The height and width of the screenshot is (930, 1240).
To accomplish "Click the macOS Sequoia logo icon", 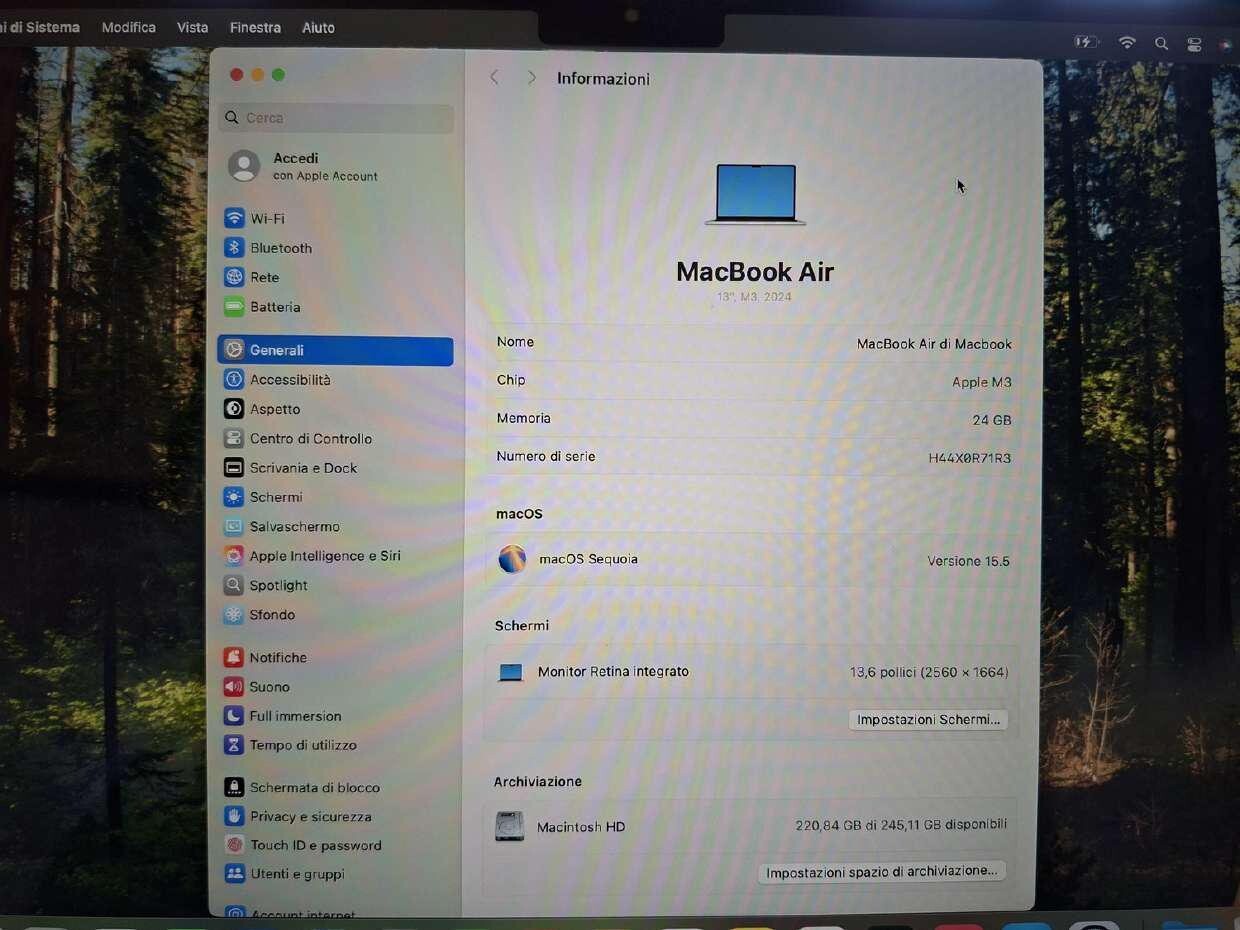I will tap(512, 559).
